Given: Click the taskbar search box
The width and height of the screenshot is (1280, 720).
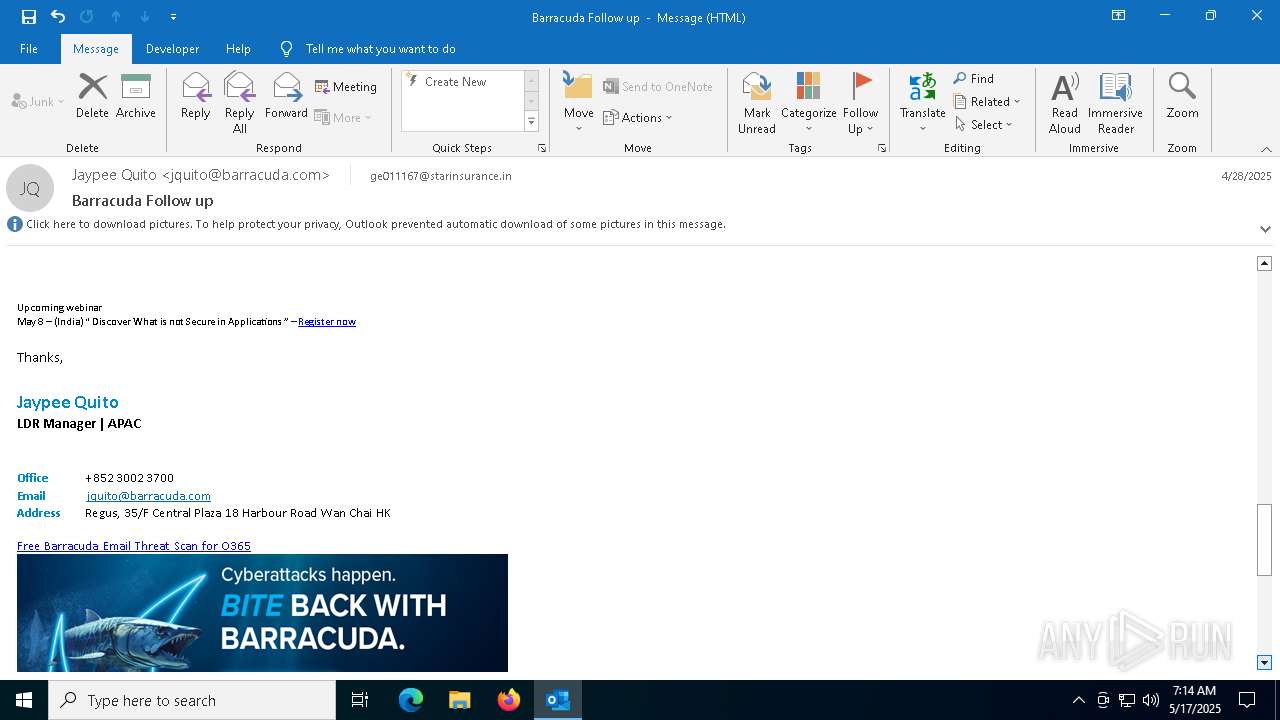Looking at the screenshot, I should tap(192, 700).
